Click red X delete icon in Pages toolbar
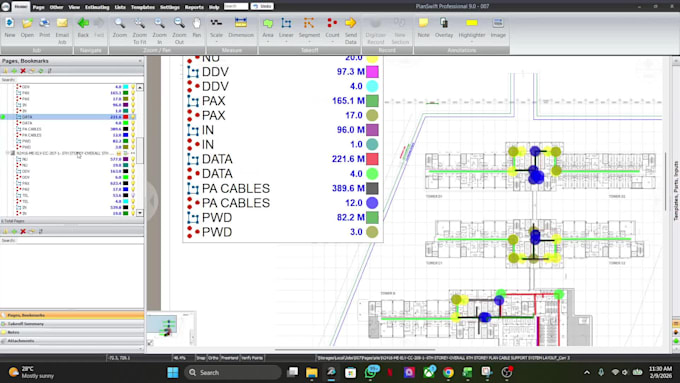Image resolution: width=680 pixels, height=383 pixels. 23,71
